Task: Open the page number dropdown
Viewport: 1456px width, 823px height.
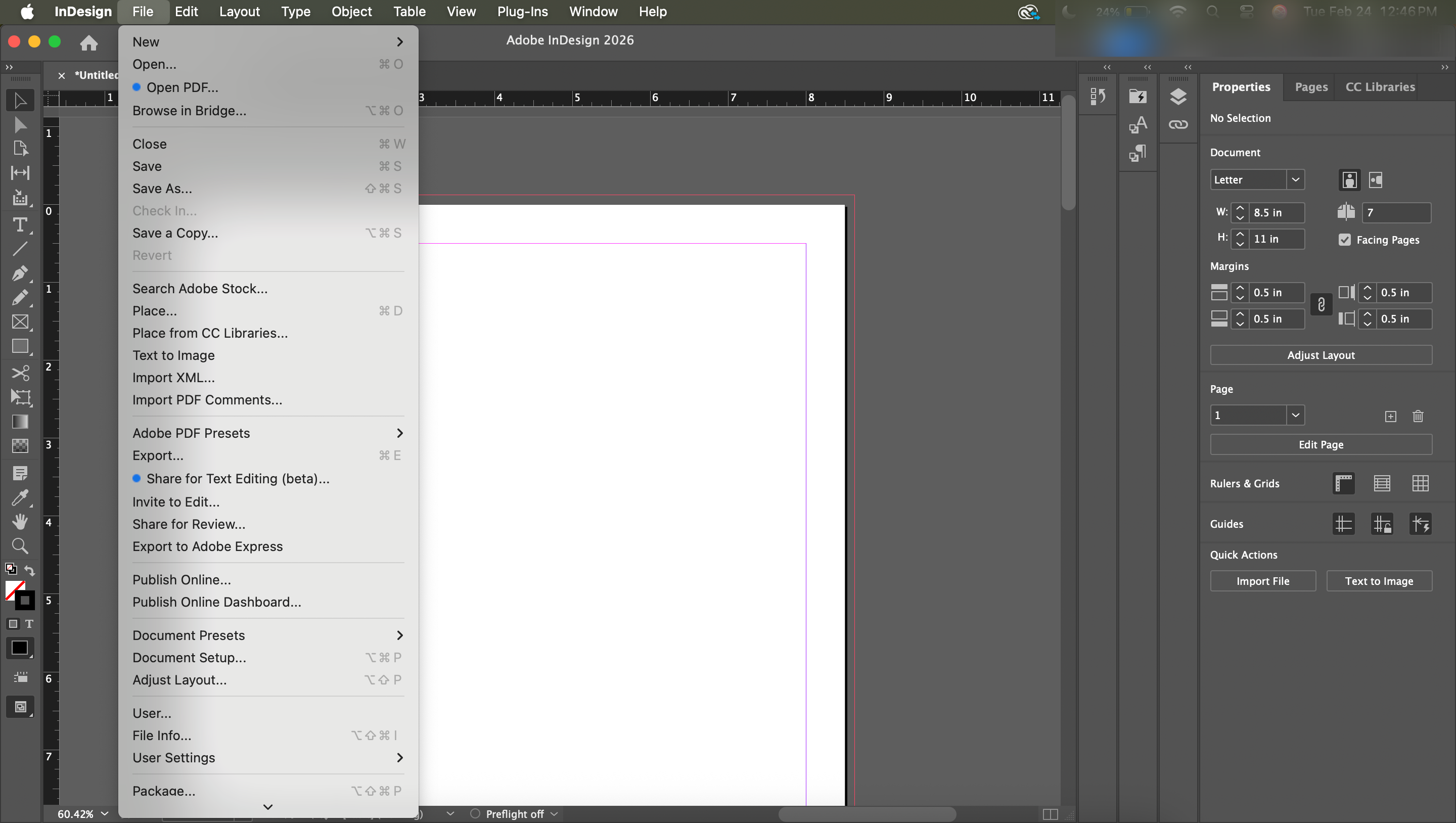Action: 1295,416
